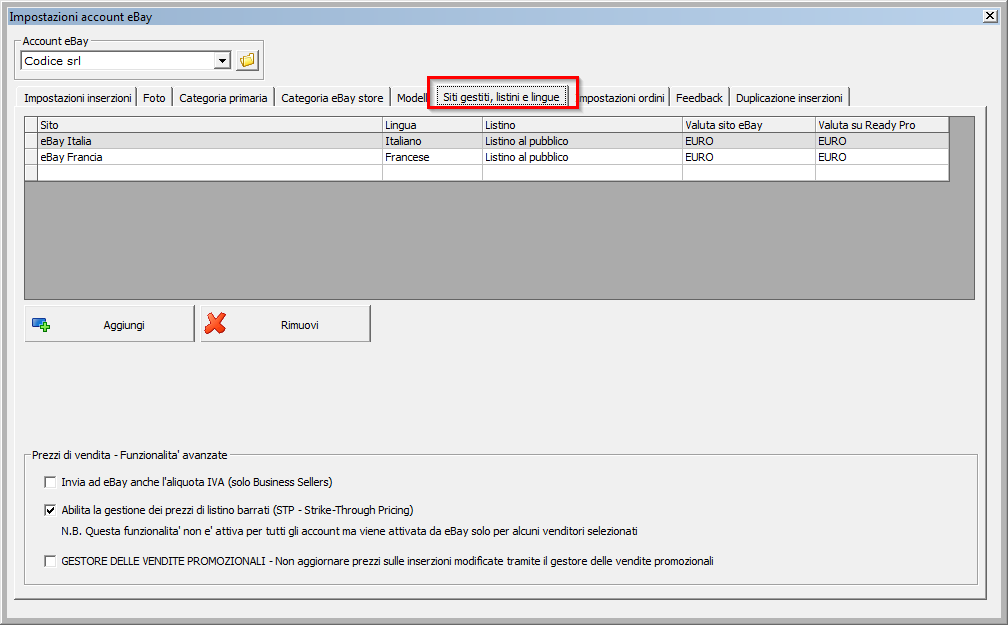
Task: Switch to Categoria primaria tab
Action: (x=223, y=98)
